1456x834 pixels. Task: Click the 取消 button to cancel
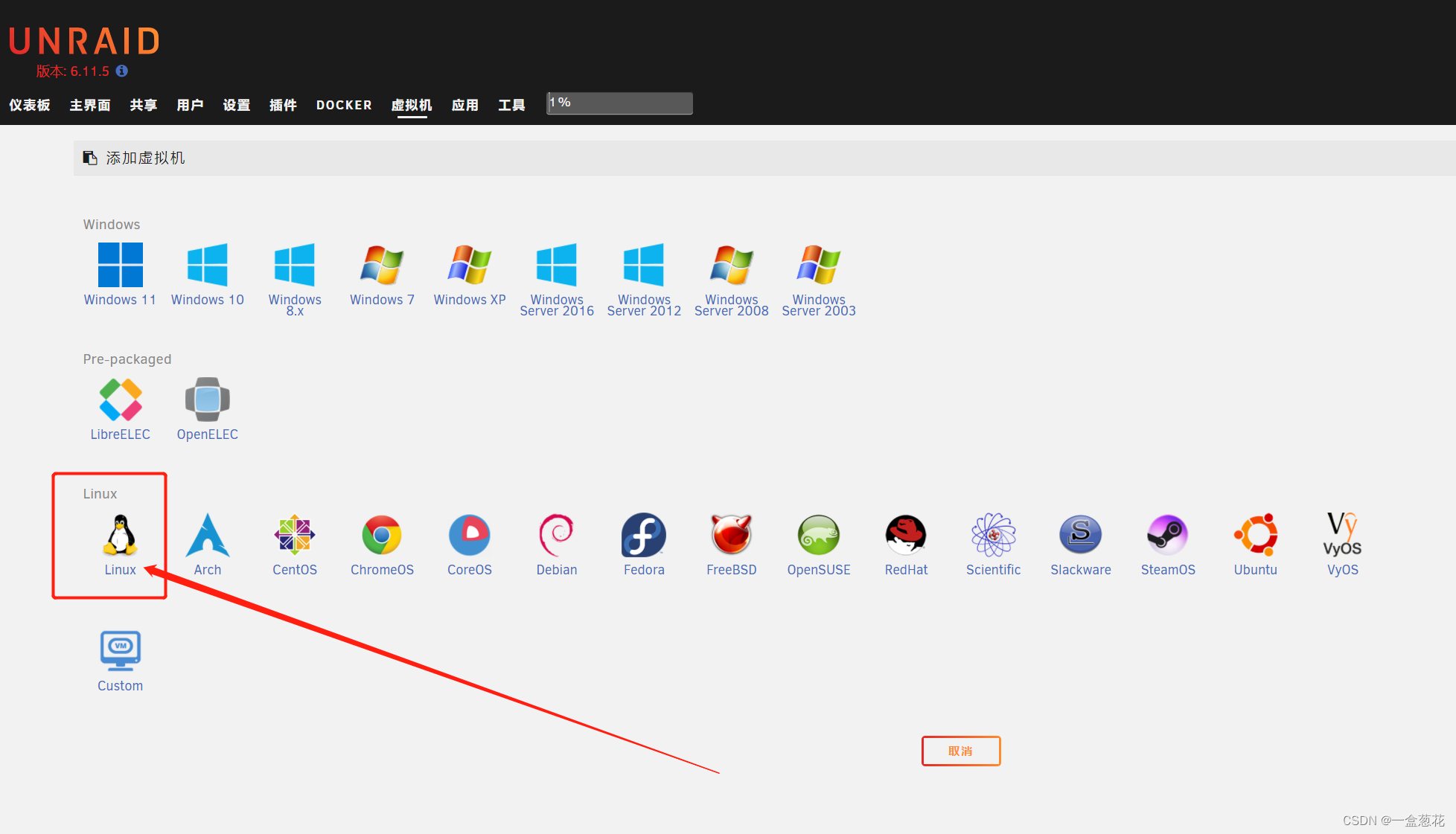coord(960,749)
